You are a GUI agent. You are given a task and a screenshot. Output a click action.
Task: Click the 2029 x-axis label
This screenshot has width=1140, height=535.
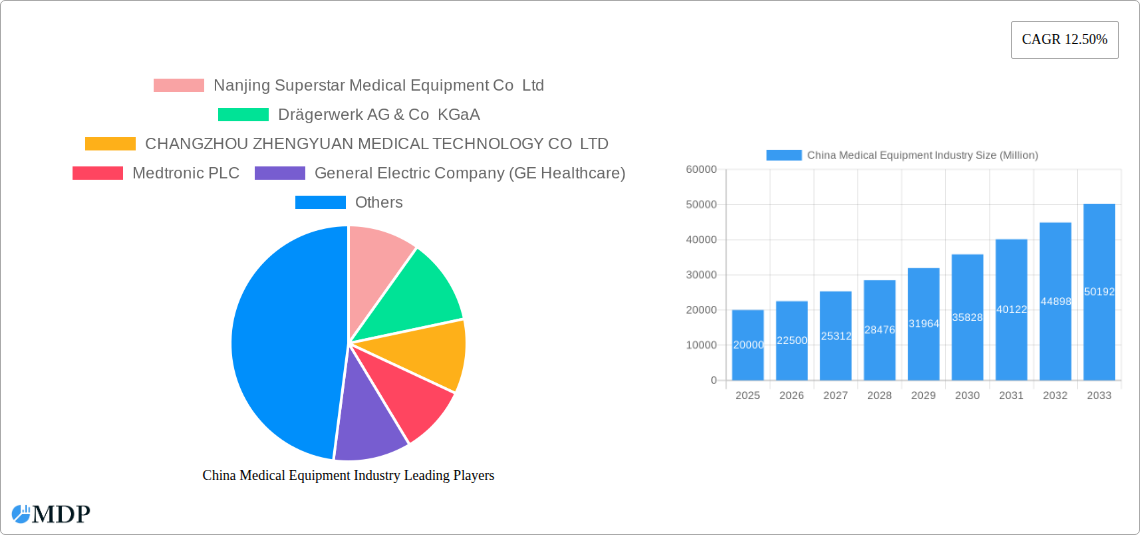(923, 395)
